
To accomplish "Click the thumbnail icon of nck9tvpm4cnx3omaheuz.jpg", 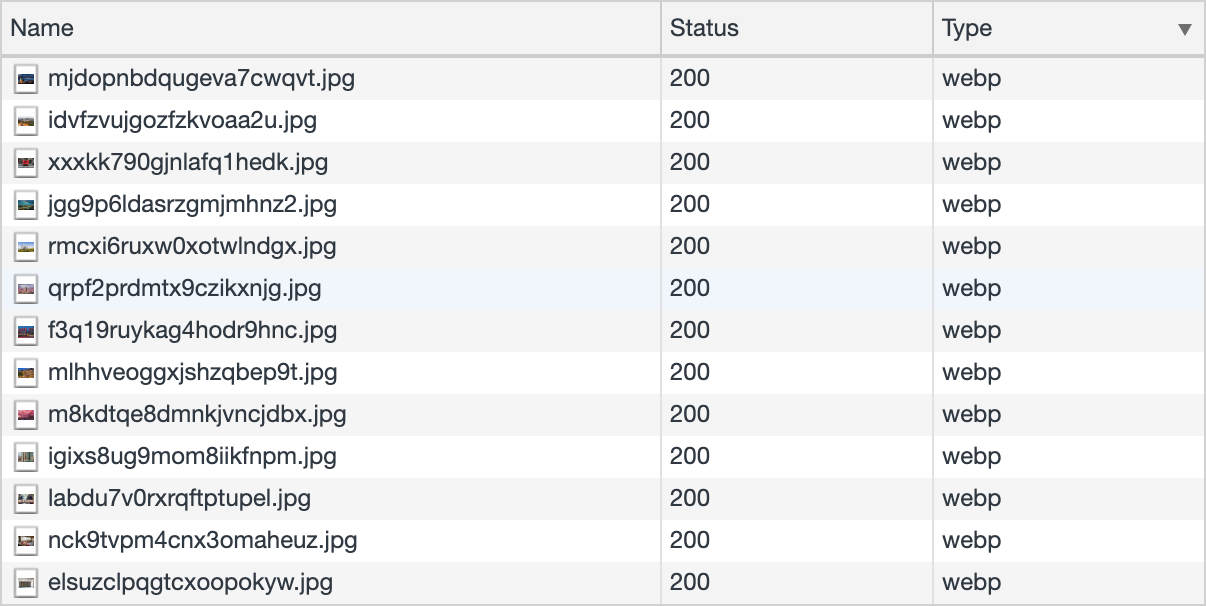I will (x=26, y=541).
